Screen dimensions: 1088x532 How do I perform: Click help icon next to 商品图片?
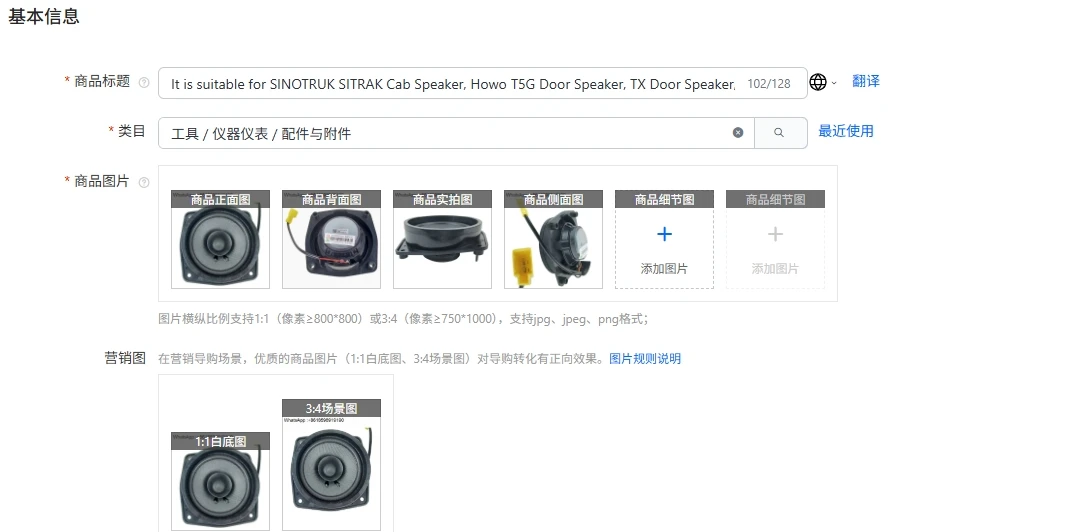pos(144,182)
